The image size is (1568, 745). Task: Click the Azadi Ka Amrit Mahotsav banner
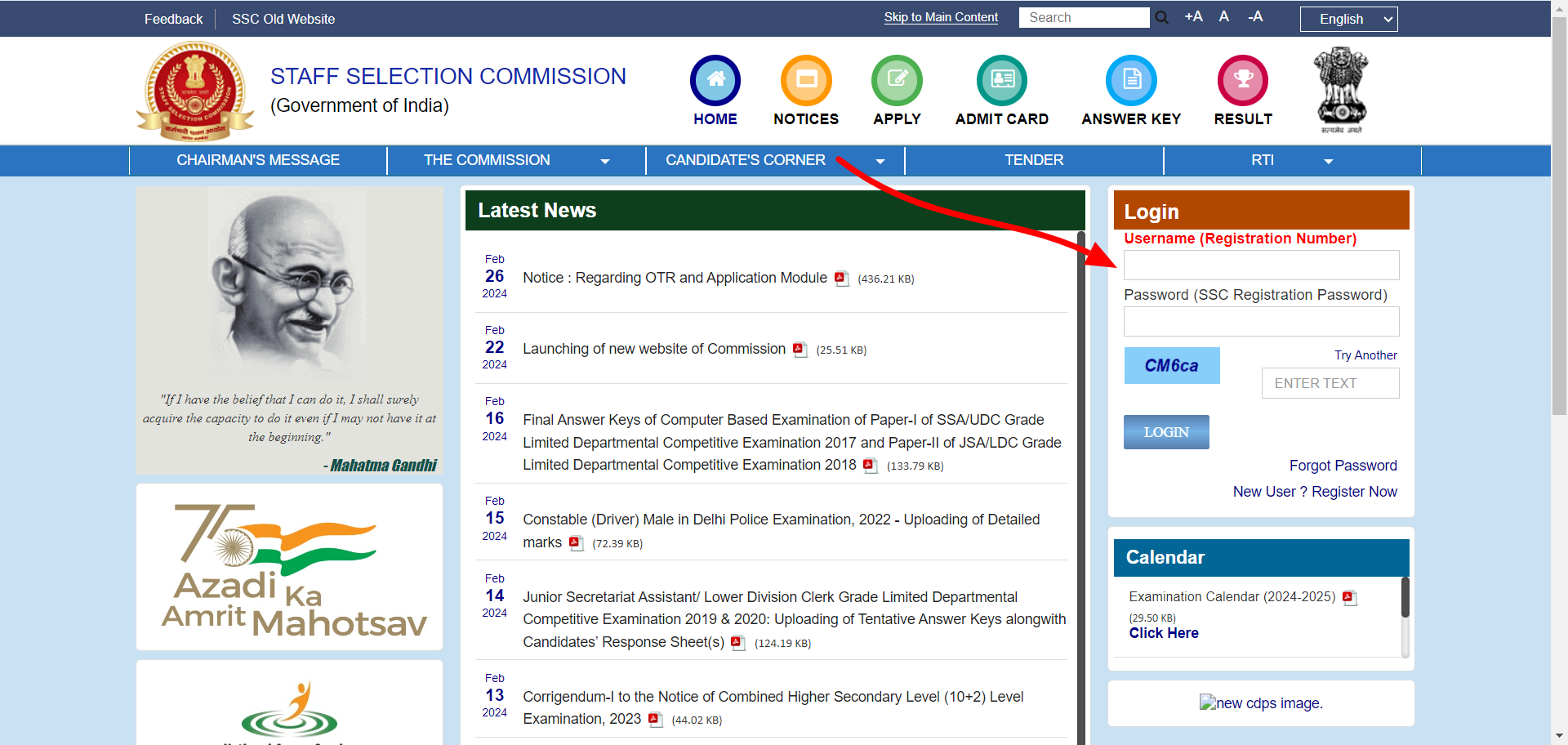[x=289, y=567]
